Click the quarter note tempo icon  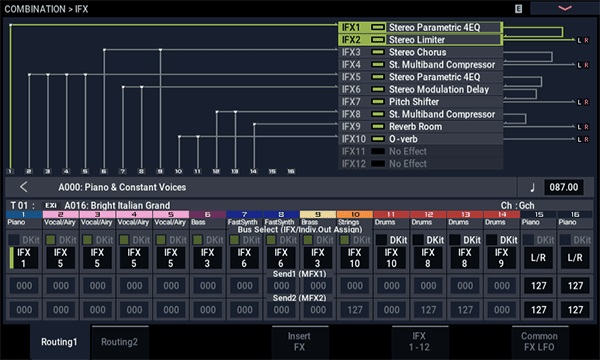point(532,187)
